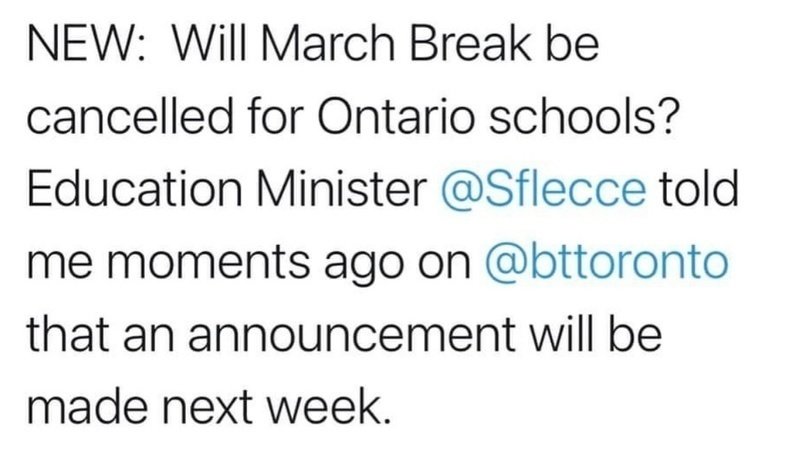Click the word "told" after @Sflecce

click(699, 189)
